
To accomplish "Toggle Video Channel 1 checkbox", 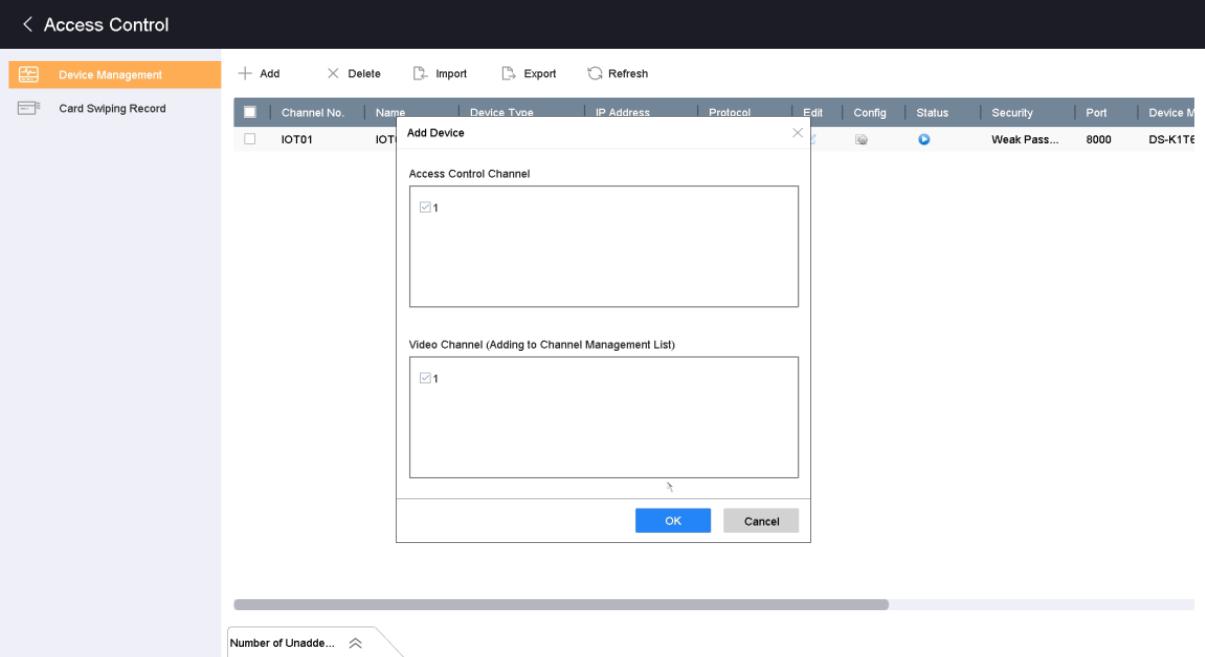I will coord(425,378).
